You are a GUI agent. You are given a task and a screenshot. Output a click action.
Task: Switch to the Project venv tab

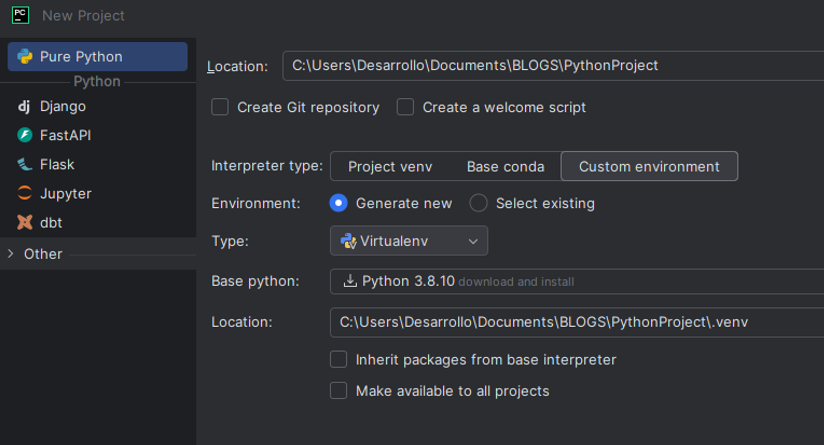pos(390,166)
